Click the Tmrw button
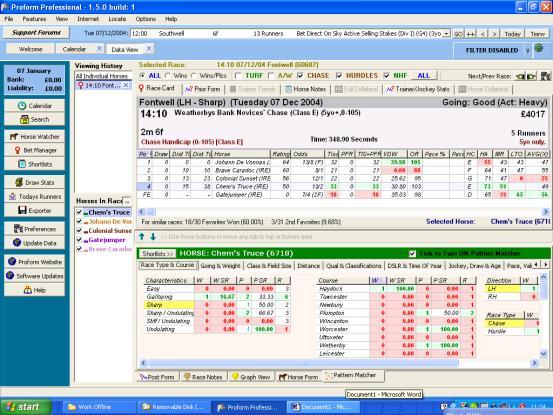Screen dimensions: 553x415 point(537,34)
